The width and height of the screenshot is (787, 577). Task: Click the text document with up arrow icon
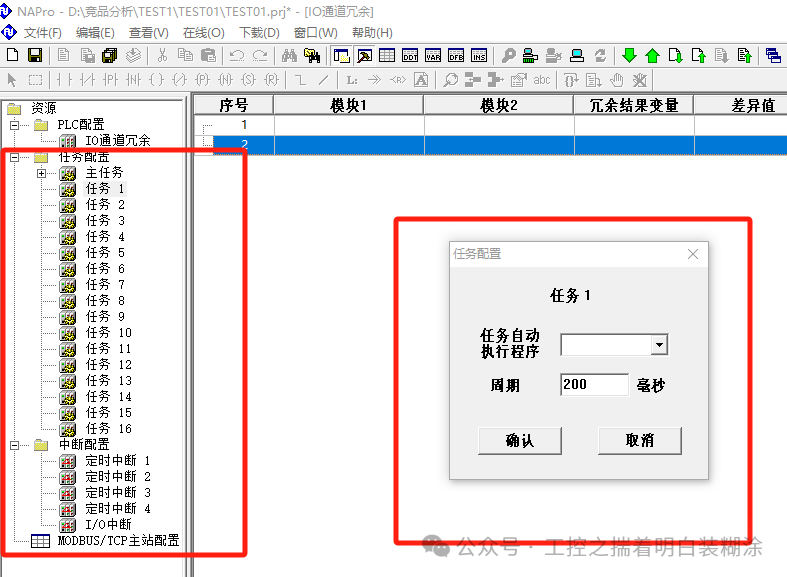coord(744,55)
